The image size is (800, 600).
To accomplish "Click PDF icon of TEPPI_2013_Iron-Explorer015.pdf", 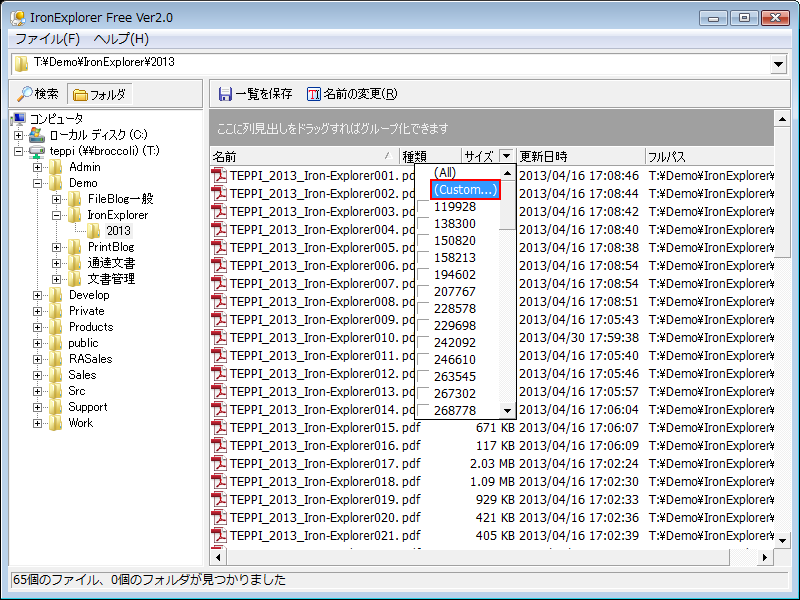I will click(219, 428).
